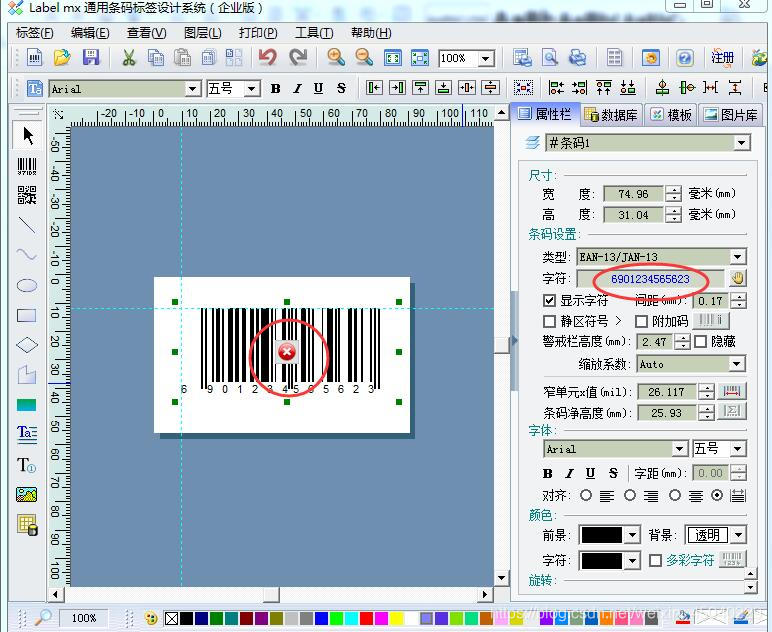The width and height of the screenshot is (772, 632).
Task: Open the properties panel font name dropdown
Action: pos(679,449)
